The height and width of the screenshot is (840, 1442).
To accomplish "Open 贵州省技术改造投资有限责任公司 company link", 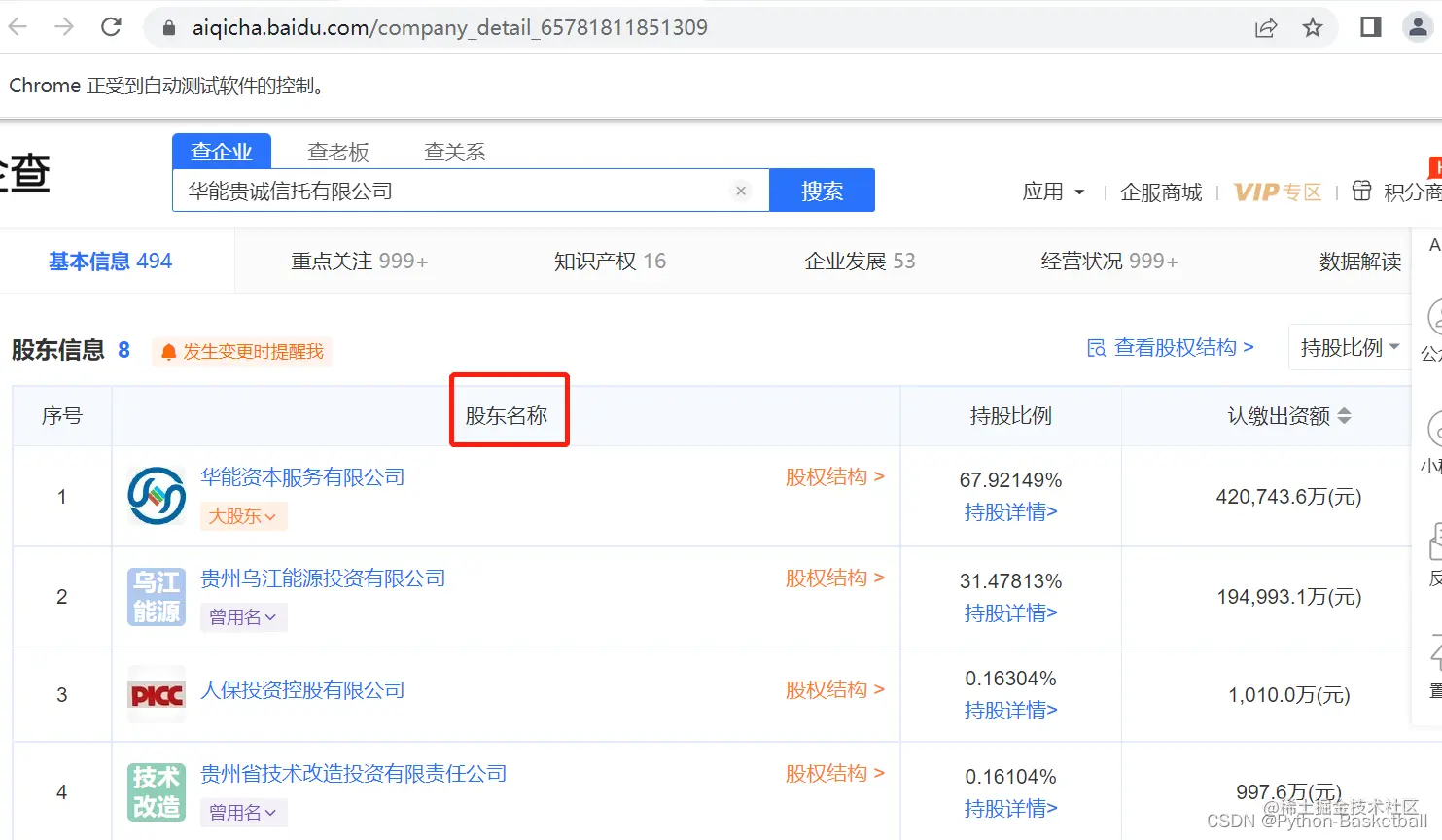I will pos(354,774).
